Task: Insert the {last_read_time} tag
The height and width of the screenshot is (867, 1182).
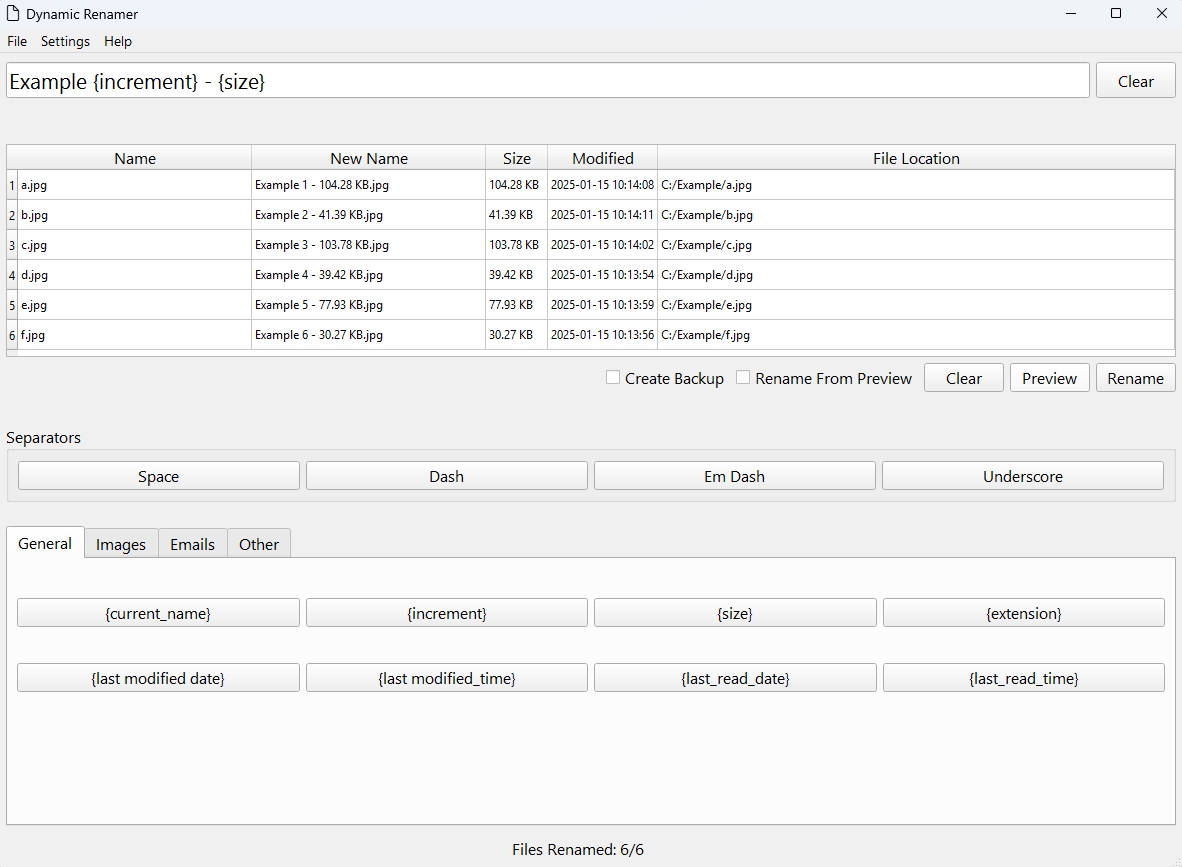Action: (x=1024, y=678)
